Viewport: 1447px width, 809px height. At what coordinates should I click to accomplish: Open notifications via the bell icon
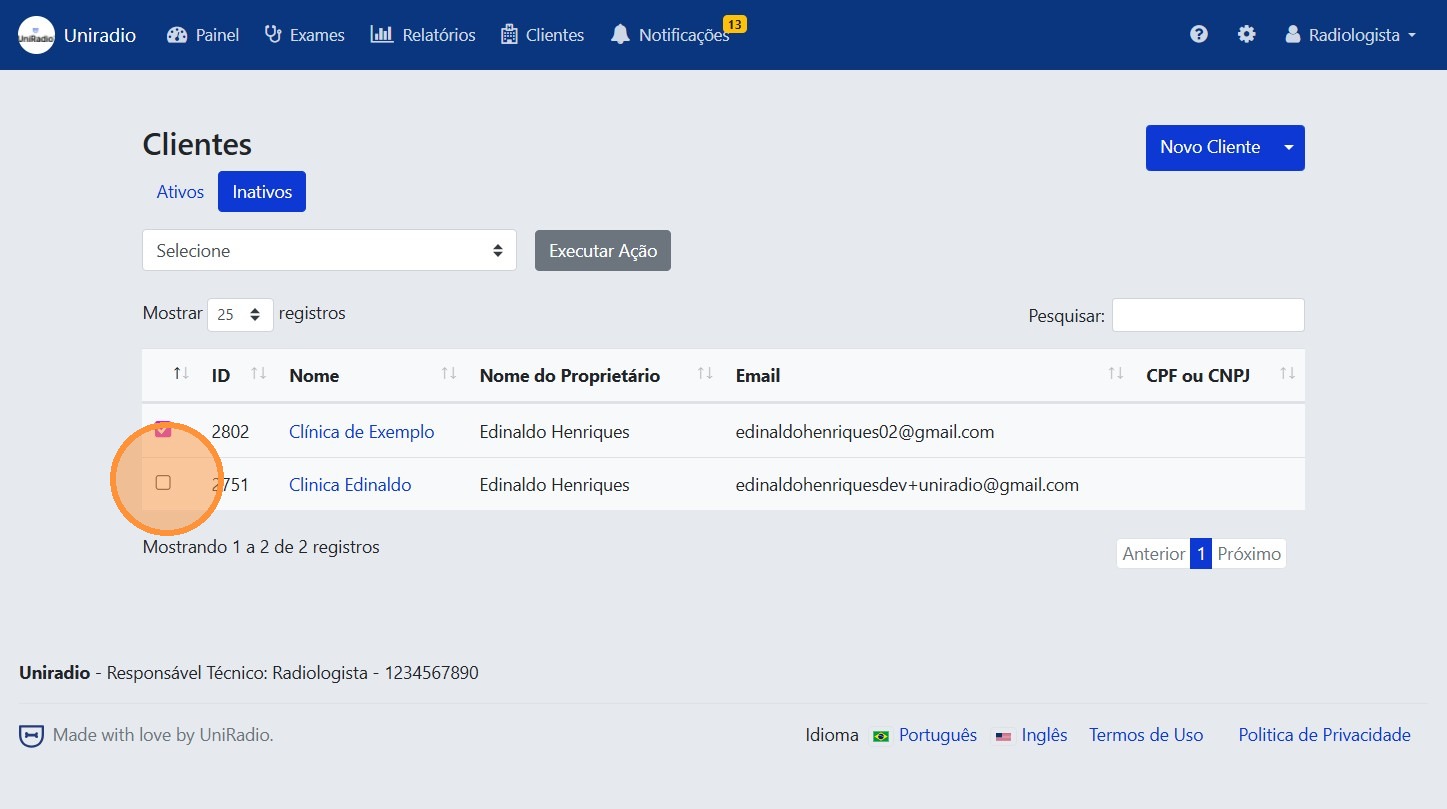pyautogui.click(x=621, y=35)
